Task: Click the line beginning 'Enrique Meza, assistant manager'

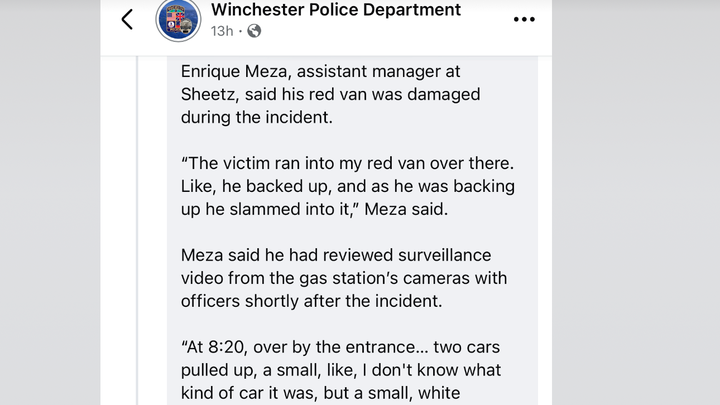Action: (x=321, y=71)
